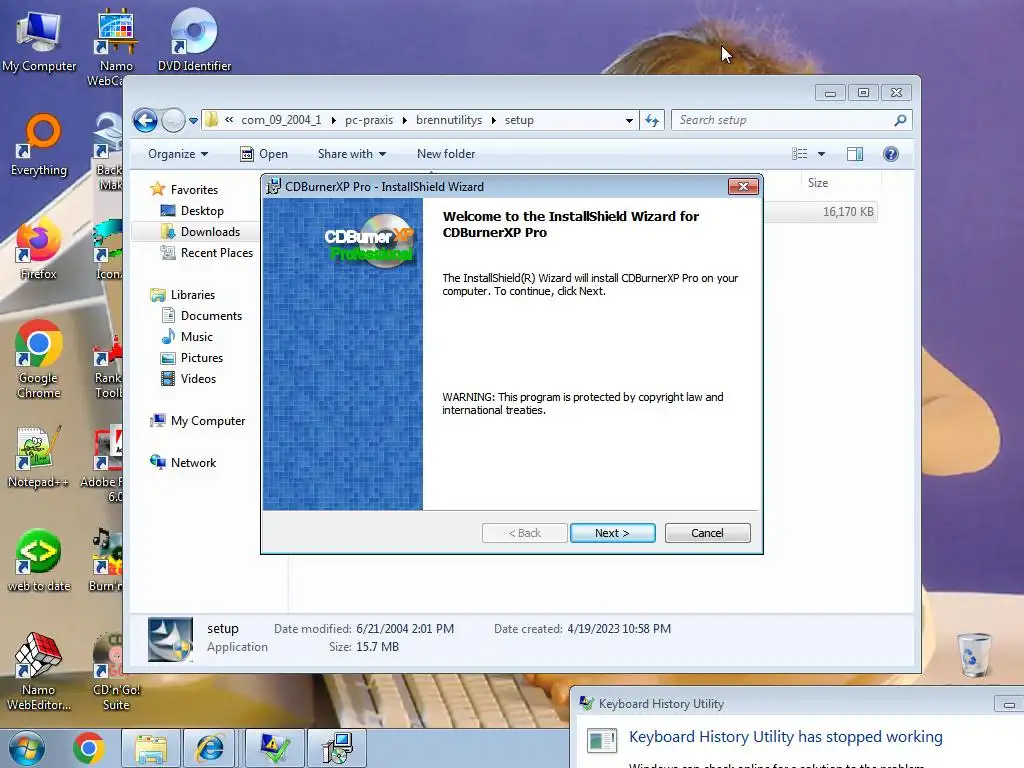Click the CD'n'Go! Suite desktop icon
Screen dimensions: 1024x768
coord(116,672)
